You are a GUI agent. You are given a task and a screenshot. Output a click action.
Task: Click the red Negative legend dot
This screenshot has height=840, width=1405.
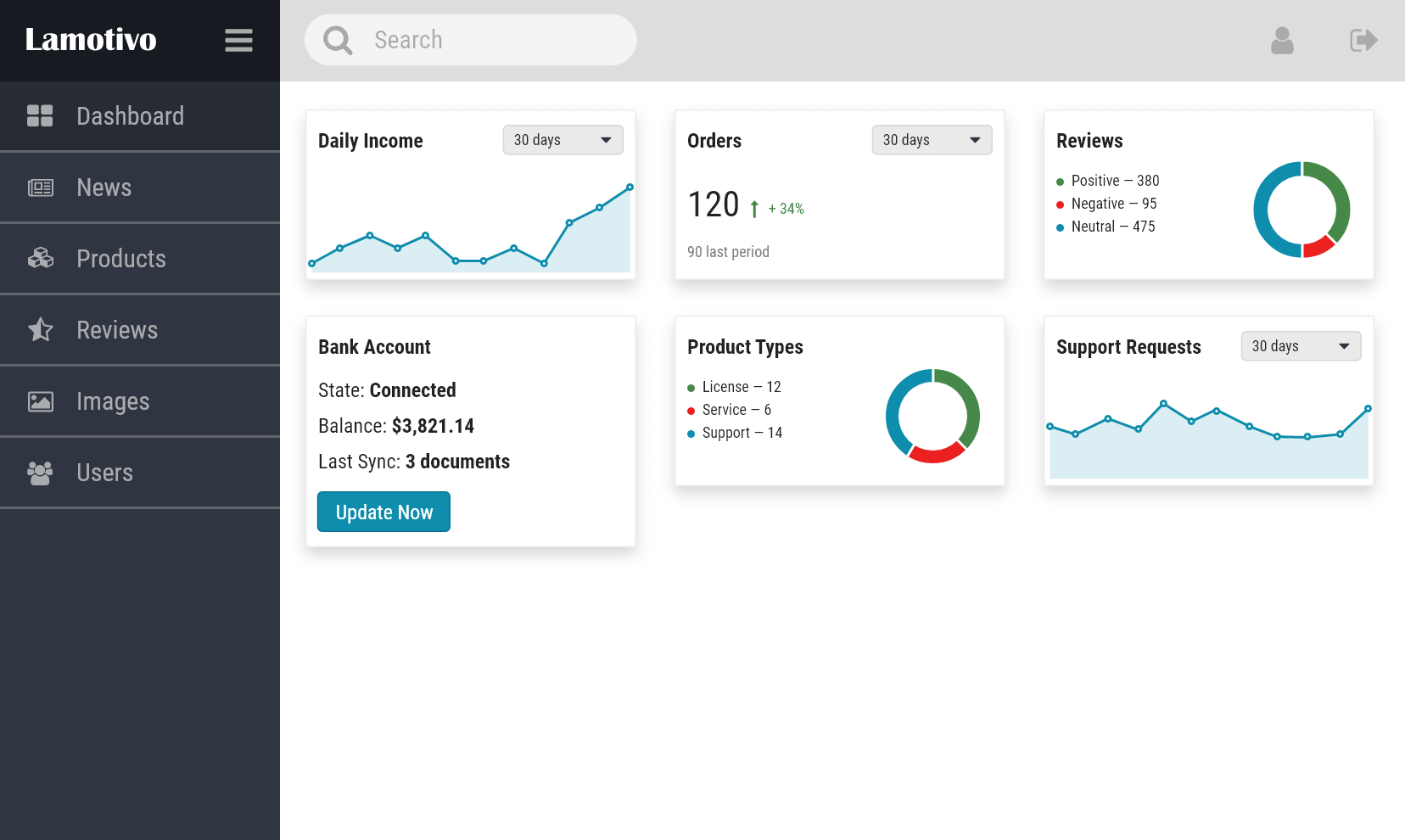pyautogui.click(x=1060, y=204)
